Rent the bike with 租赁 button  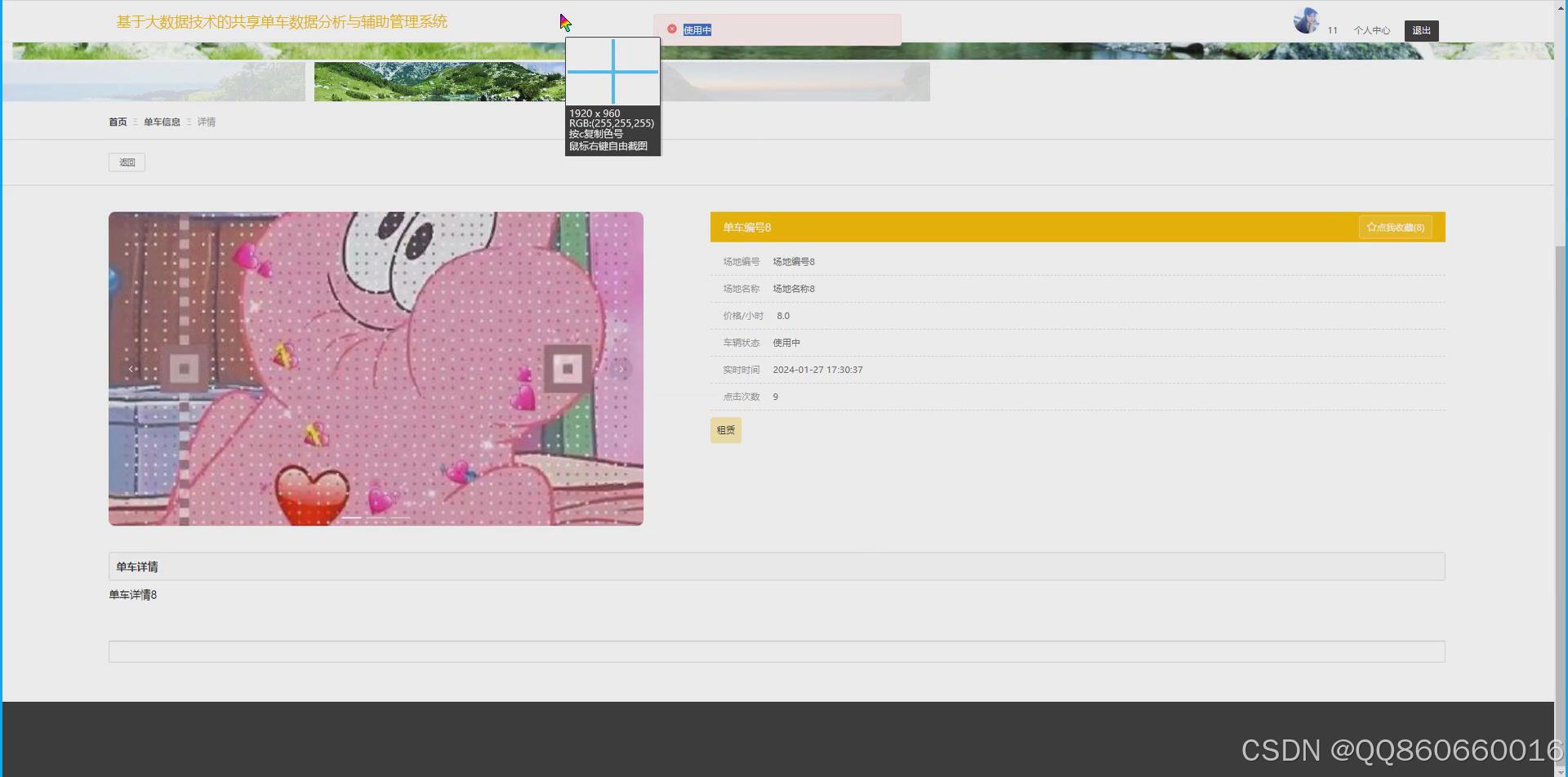[x=726, y=430]
